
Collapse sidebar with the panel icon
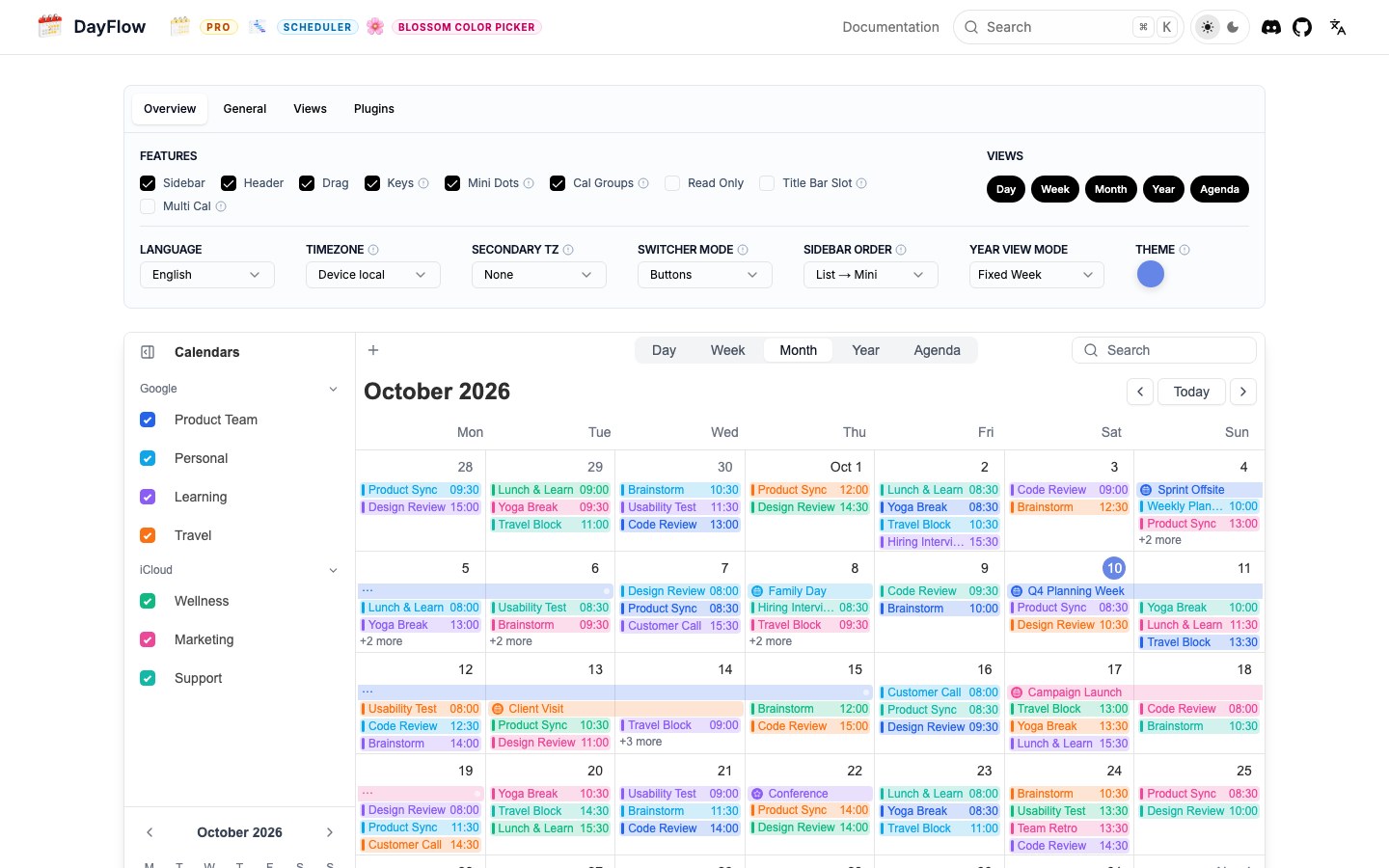click(148, 352)
